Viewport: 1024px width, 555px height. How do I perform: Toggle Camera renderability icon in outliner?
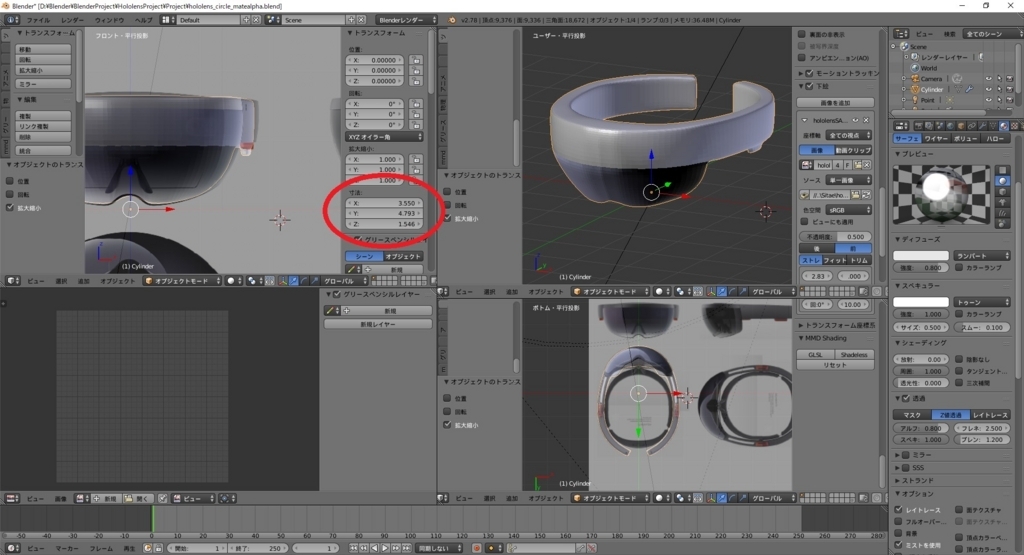(1010, 78)
